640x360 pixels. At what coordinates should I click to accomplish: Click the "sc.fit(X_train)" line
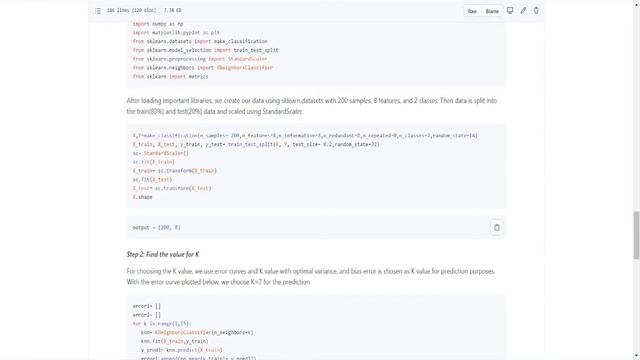[153, 162]
